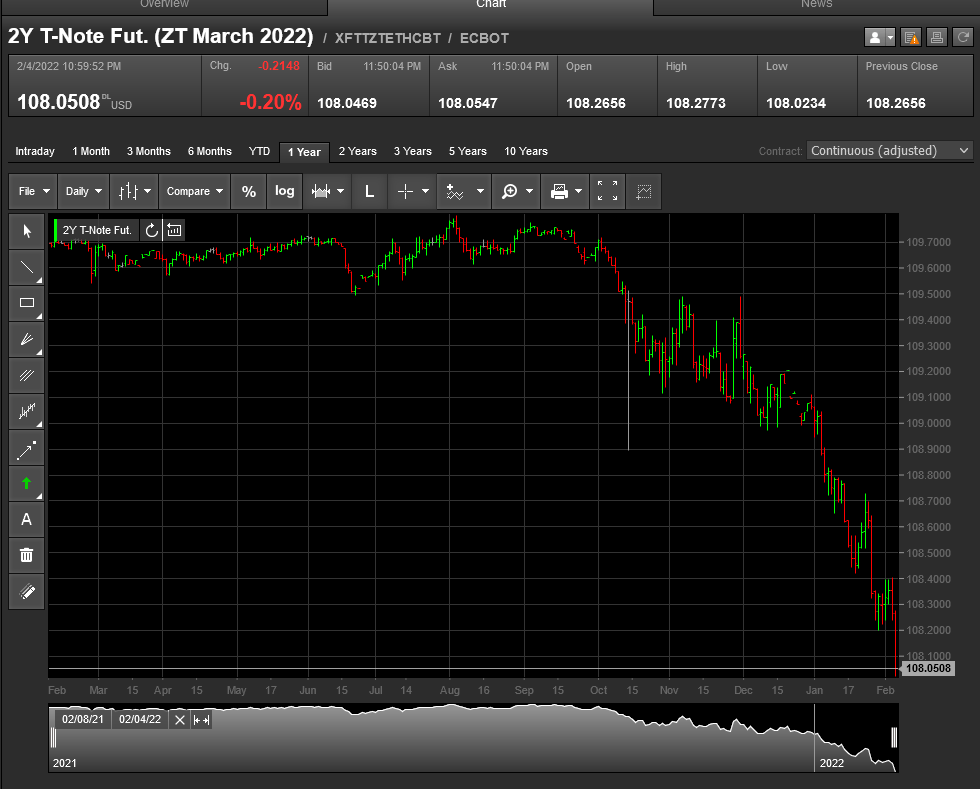Click the 02/08/21 start date button

click(83, 719)
